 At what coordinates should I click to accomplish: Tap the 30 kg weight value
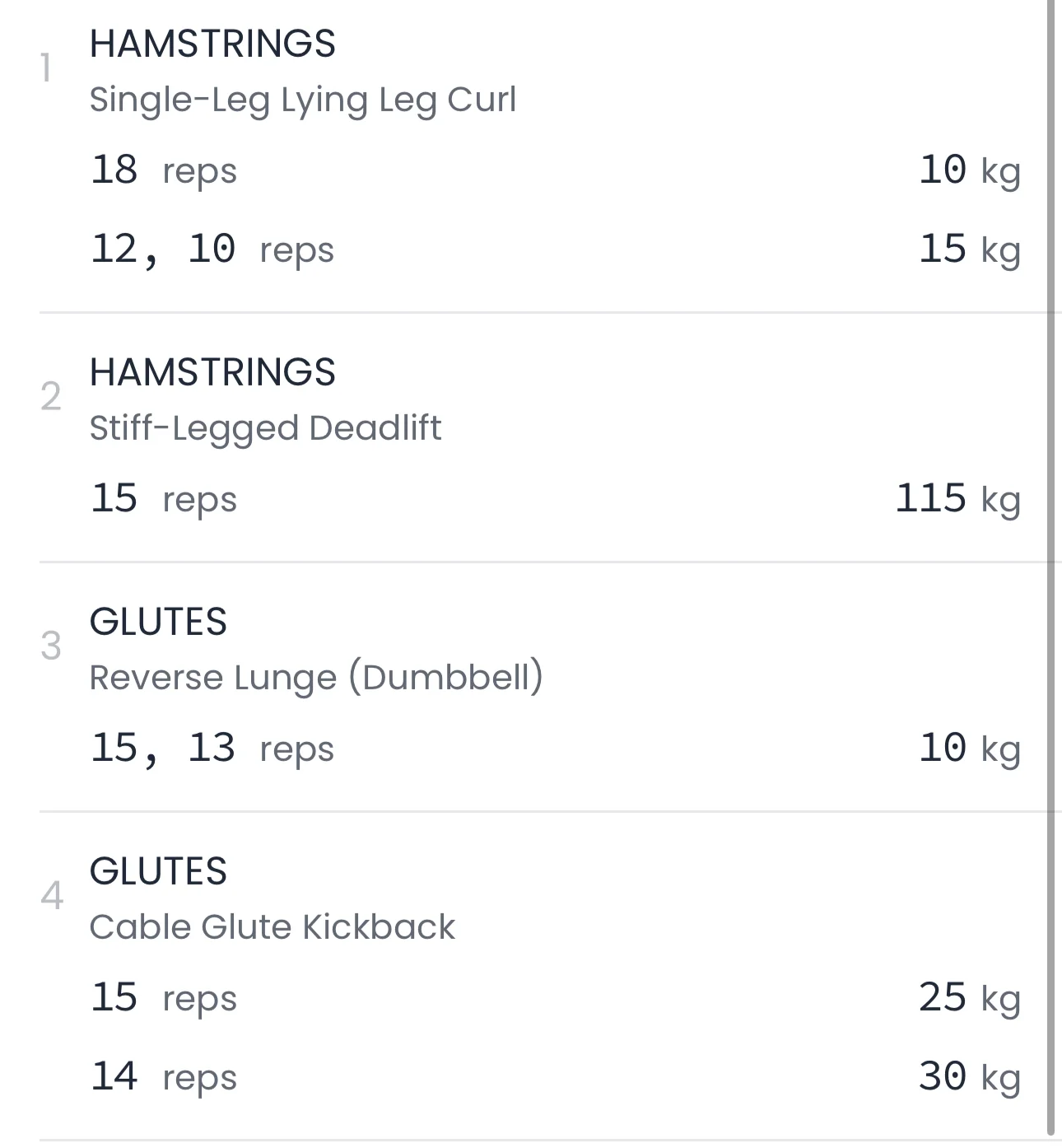[969, 1077]
